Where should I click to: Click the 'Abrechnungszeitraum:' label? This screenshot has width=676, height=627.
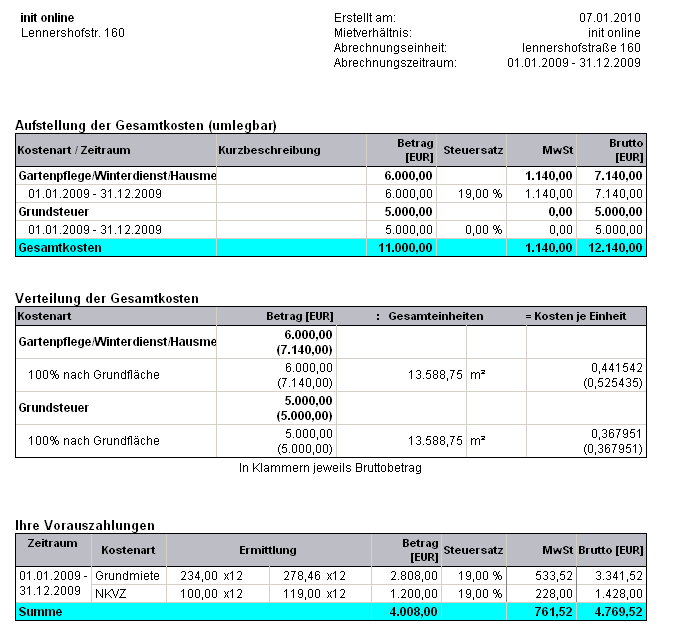click(x=395, y=63)
